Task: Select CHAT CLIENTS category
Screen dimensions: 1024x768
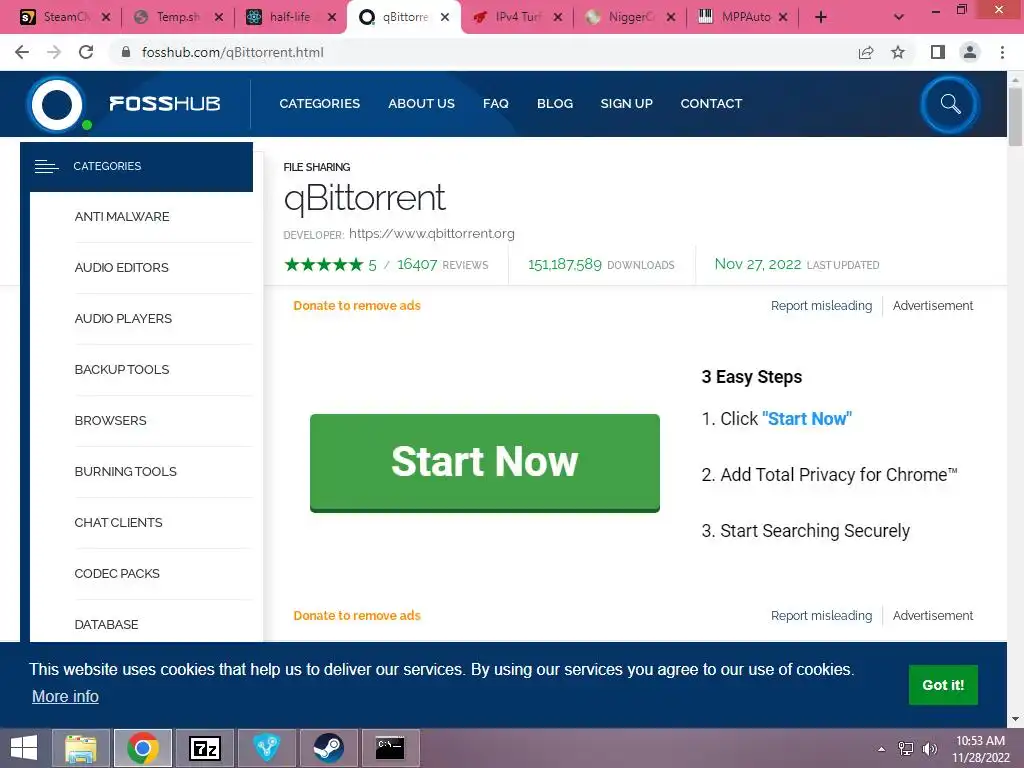Action: pos(118,522)
